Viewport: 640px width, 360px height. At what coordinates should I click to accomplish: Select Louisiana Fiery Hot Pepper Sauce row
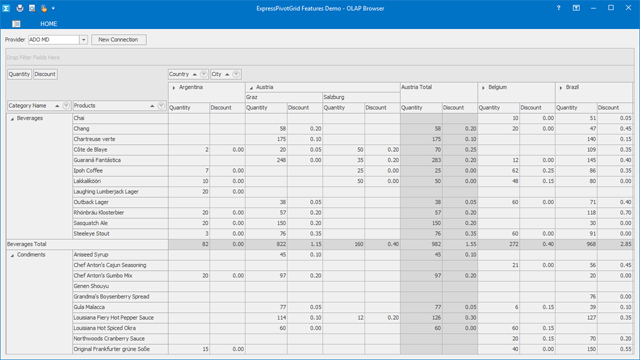click(120, 318)
